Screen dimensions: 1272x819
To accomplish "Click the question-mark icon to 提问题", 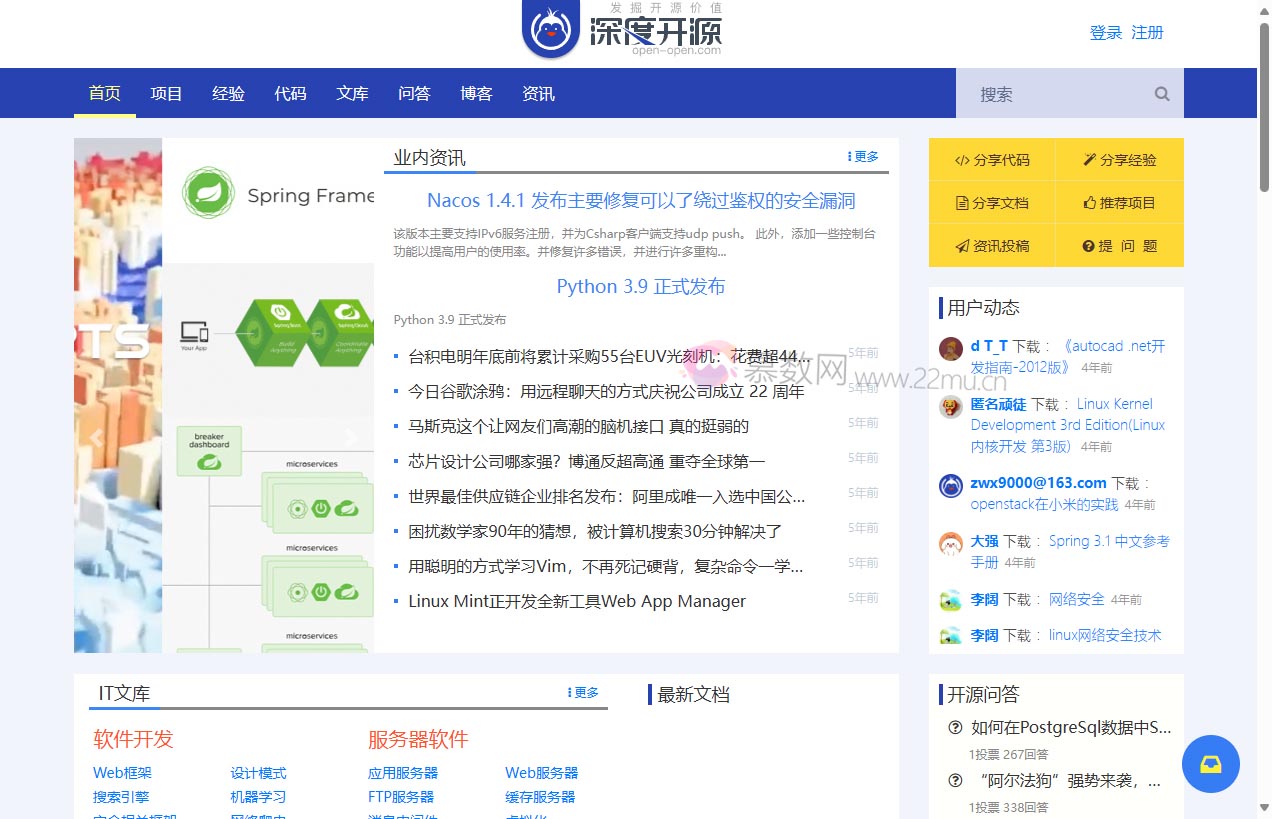I will [1088, 245].
